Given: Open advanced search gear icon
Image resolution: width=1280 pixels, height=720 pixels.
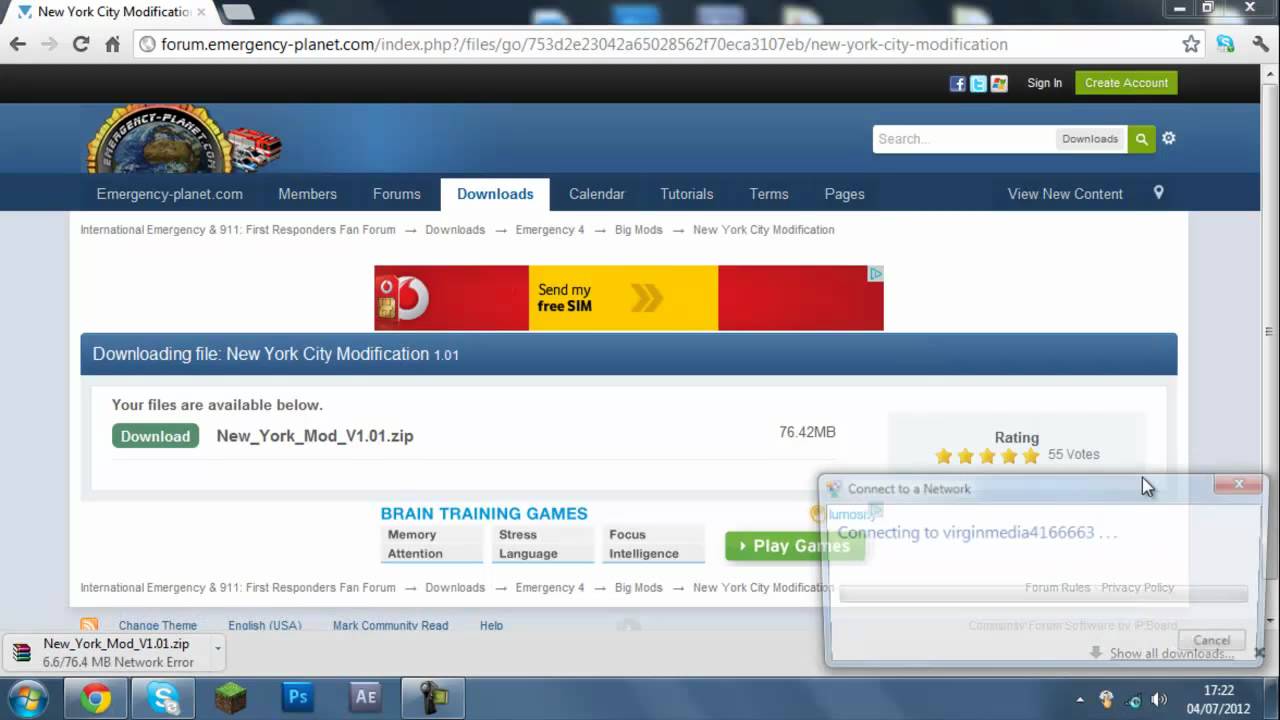Looking at the screenshot, I should click(1168, 138).
